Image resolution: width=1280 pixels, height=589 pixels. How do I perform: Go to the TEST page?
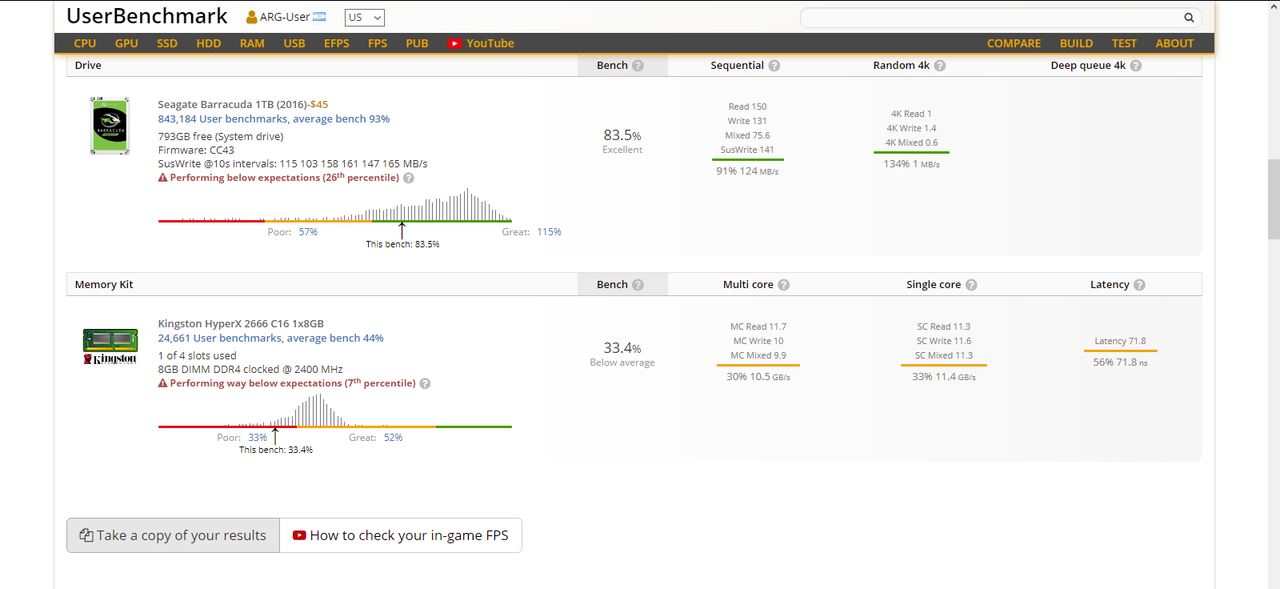1124,43
